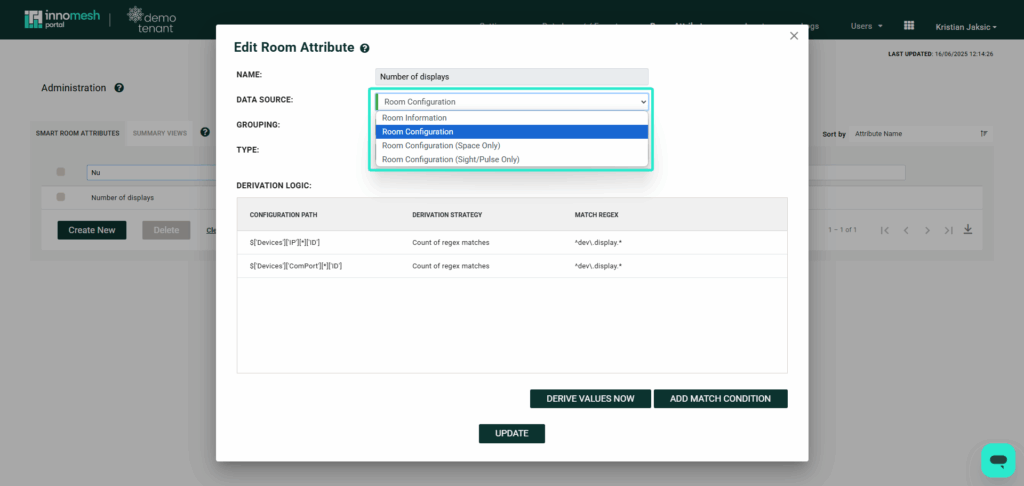The image size is (1024, 486).
Task: Download the attribute list
Action: coord(968,229)
